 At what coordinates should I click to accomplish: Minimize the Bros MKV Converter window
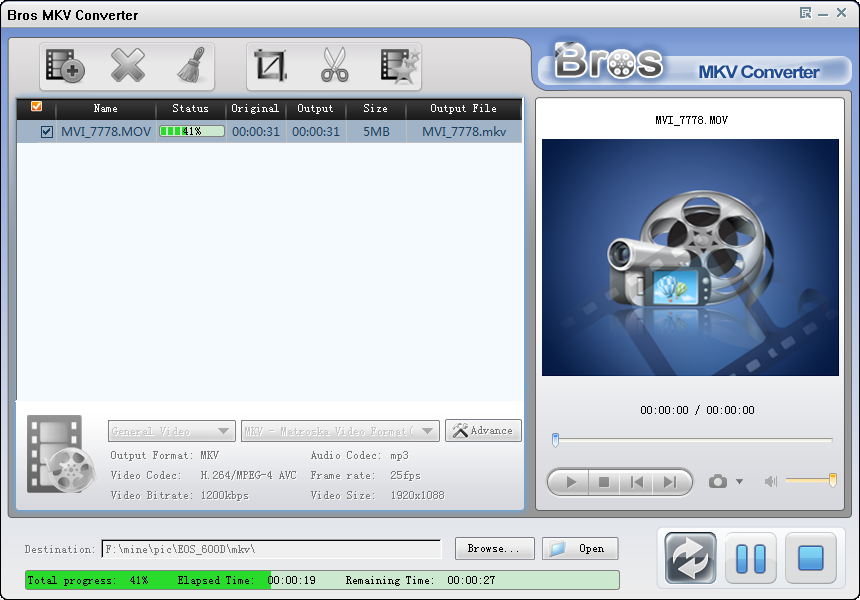point(823,13)
